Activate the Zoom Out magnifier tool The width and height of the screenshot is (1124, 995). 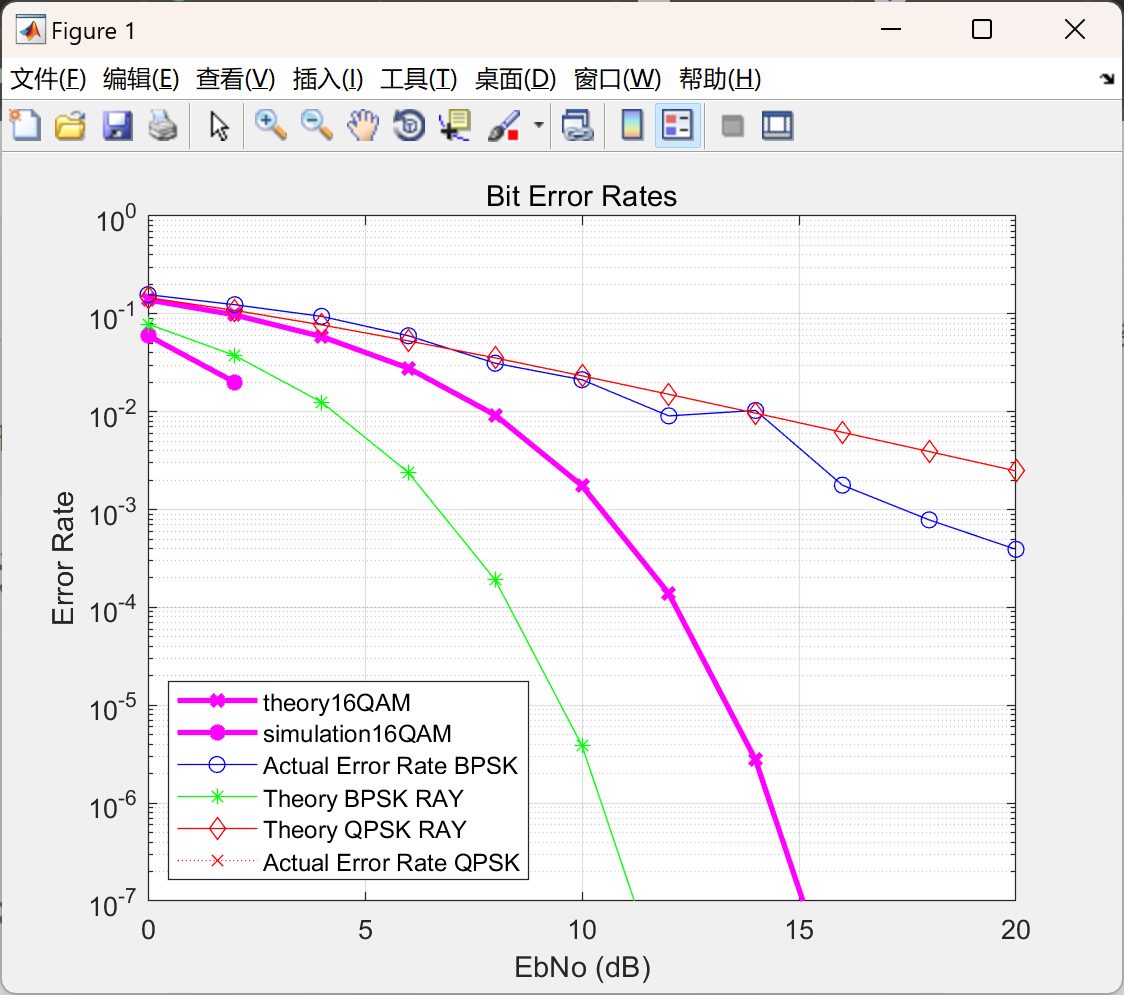point(316,125)
